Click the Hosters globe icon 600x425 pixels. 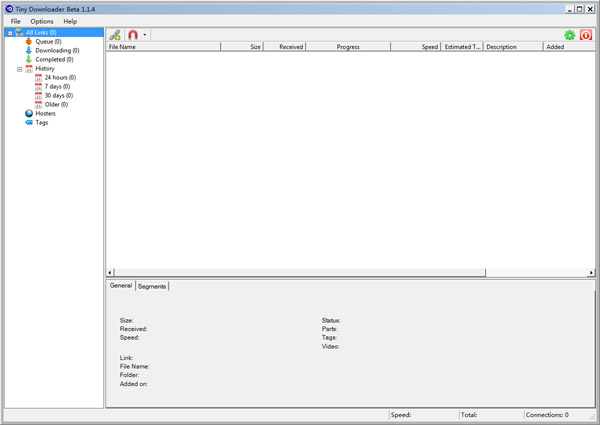[29, 114]
